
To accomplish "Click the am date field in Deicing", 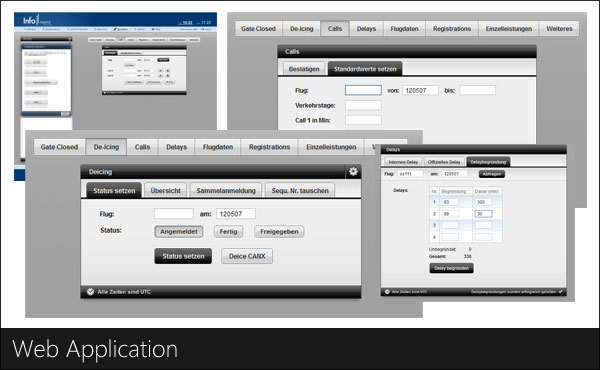I will [236, 214].
